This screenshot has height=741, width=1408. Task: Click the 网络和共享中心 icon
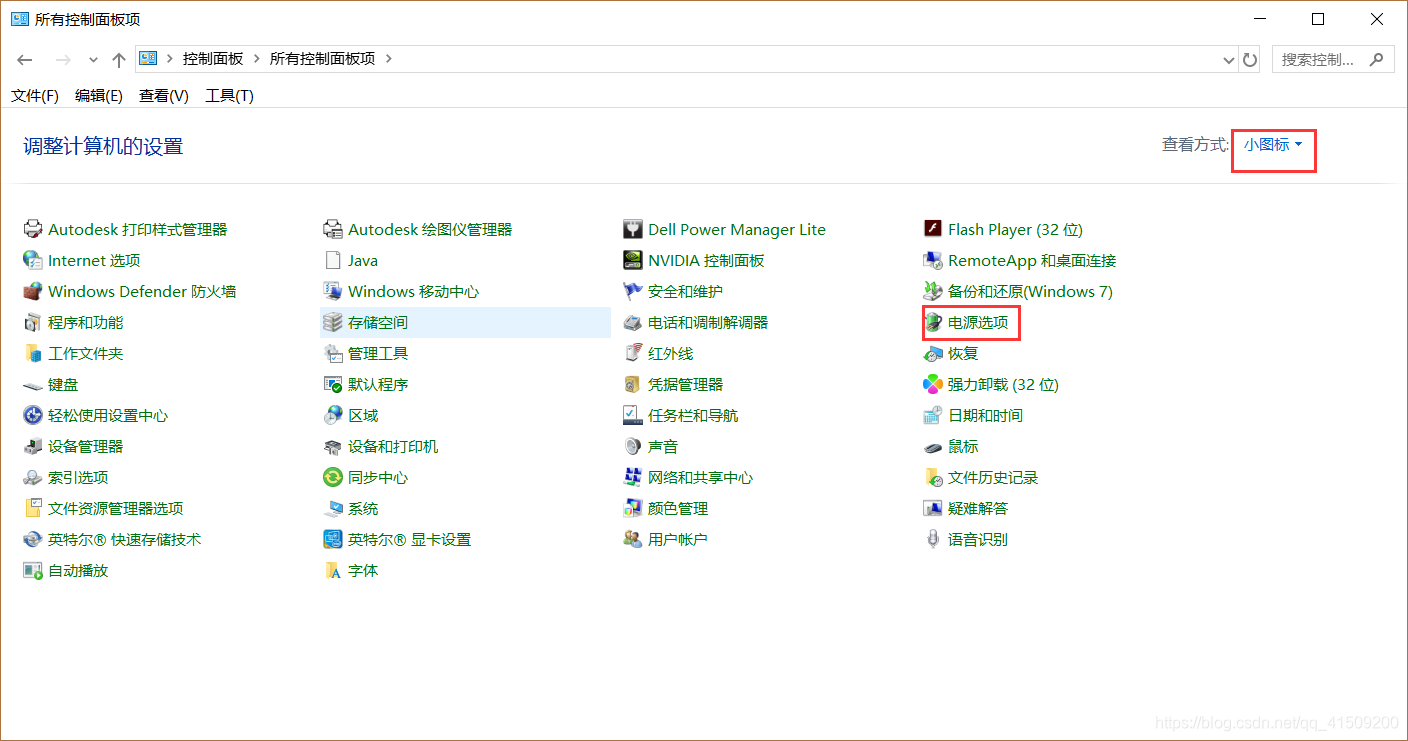[632, 477]
